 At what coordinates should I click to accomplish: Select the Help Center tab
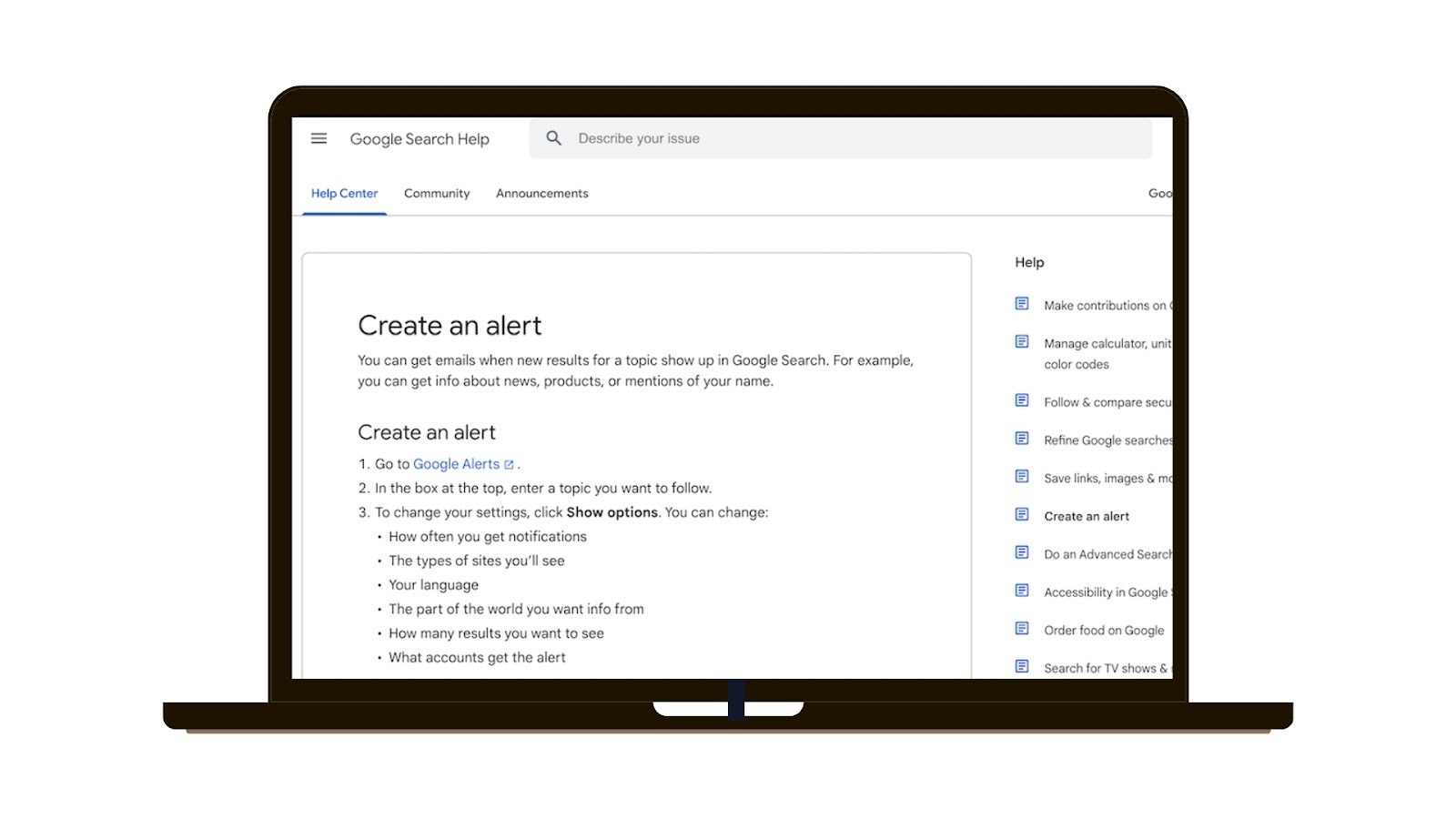[344, 193]
